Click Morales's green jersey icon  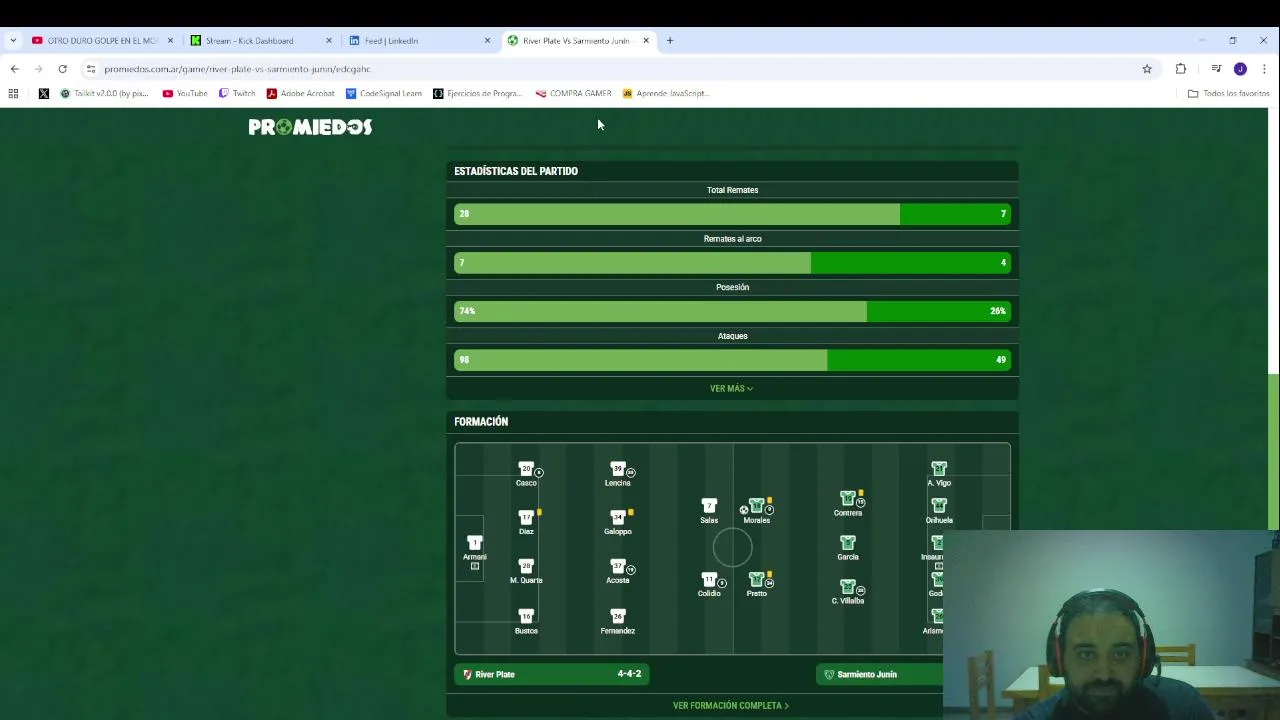point(757,506)
